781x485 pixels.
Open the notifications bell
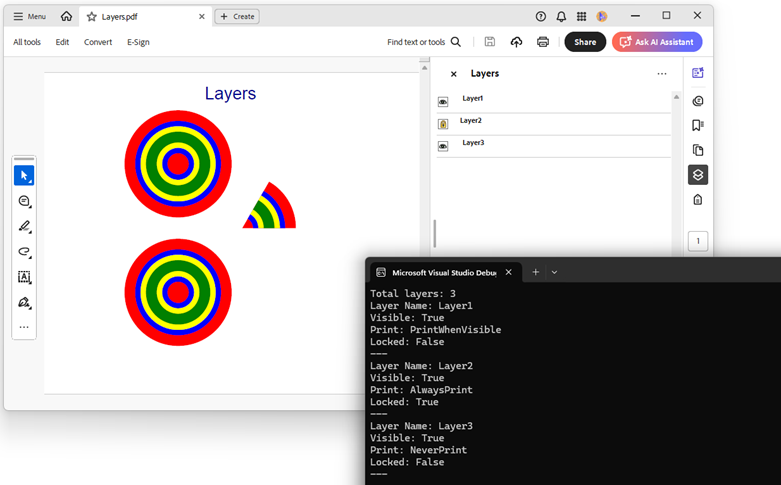point(561,16)
